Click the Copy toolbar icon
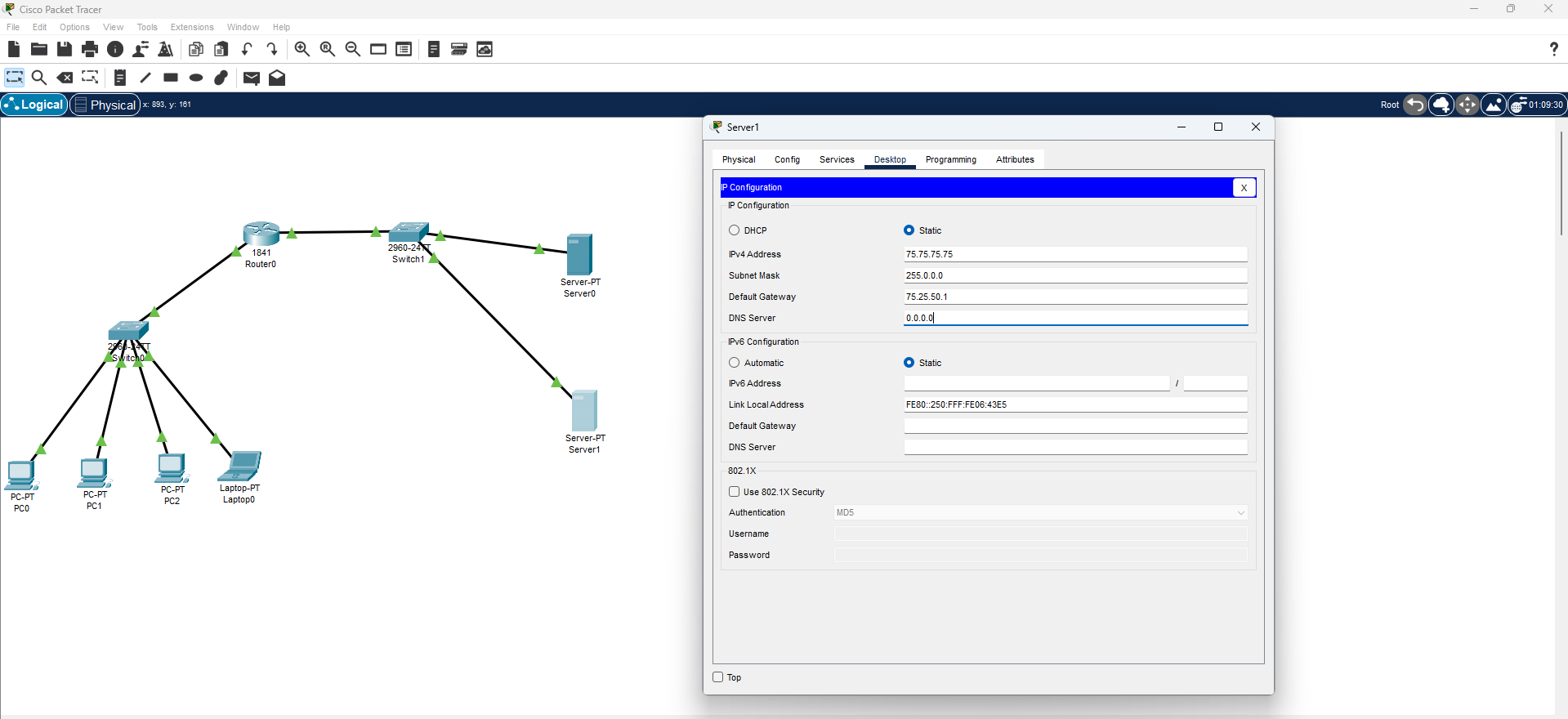Screen dimensions: 1568x719 click(x=196, y=49)
